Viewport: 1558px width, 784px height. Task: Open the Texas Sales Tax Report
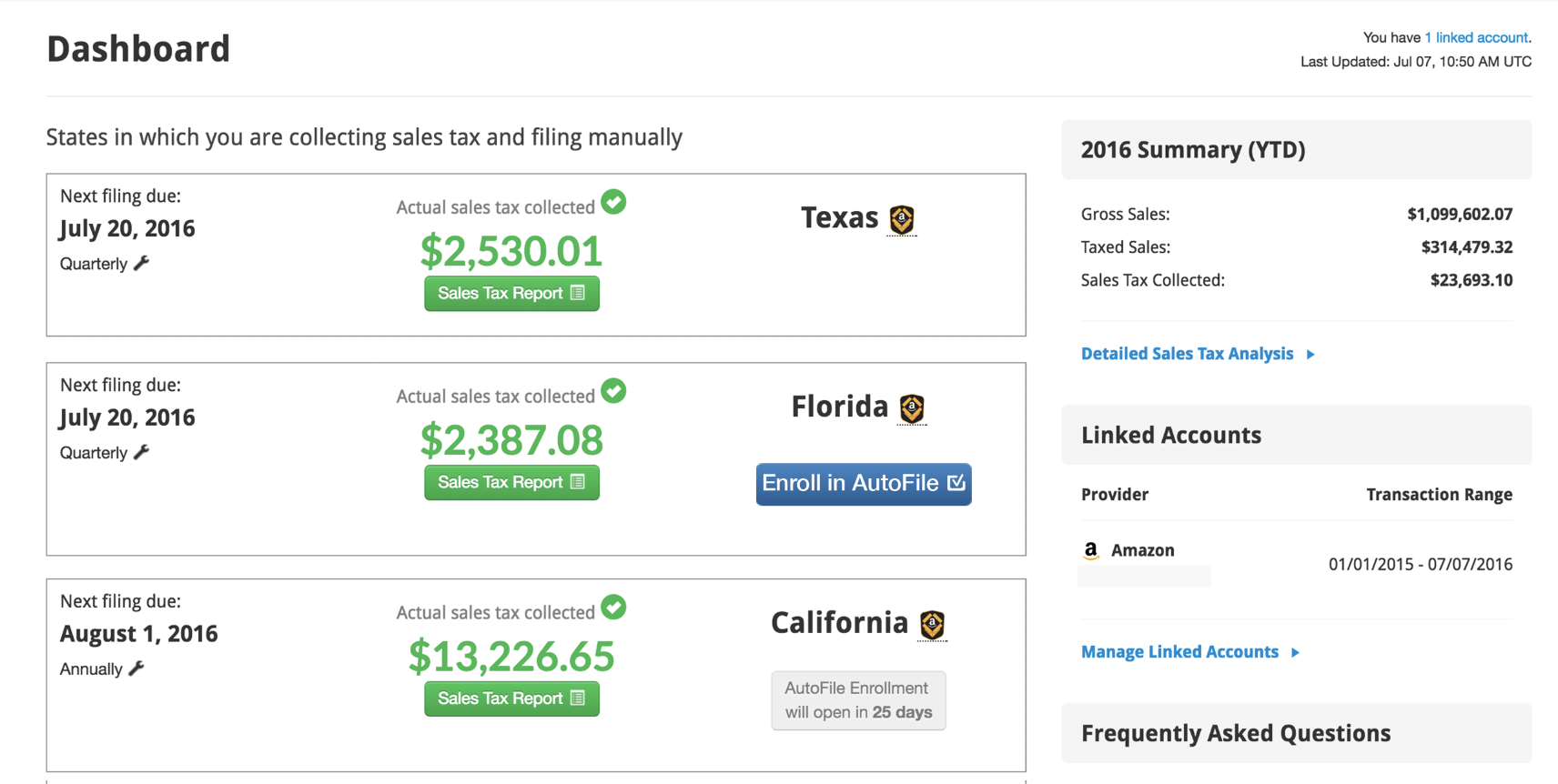[x=511, y=294]
